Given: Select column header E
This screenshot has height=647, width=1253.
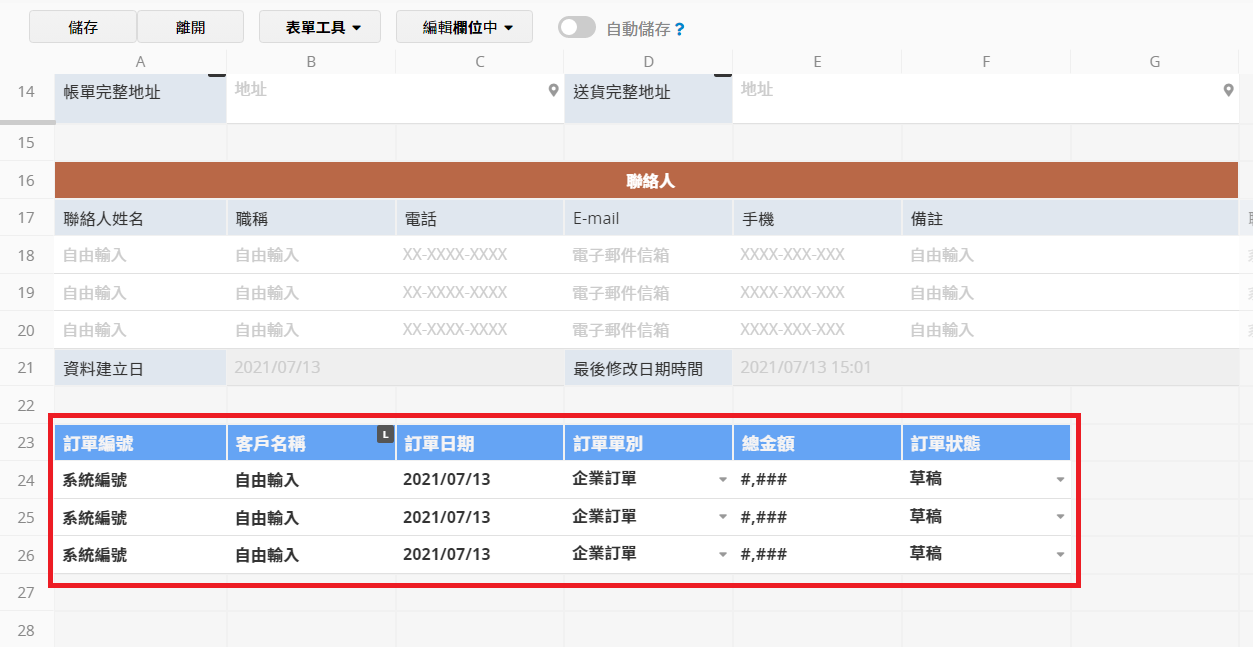Looking at the screenshot, I should tap(817, 62).
